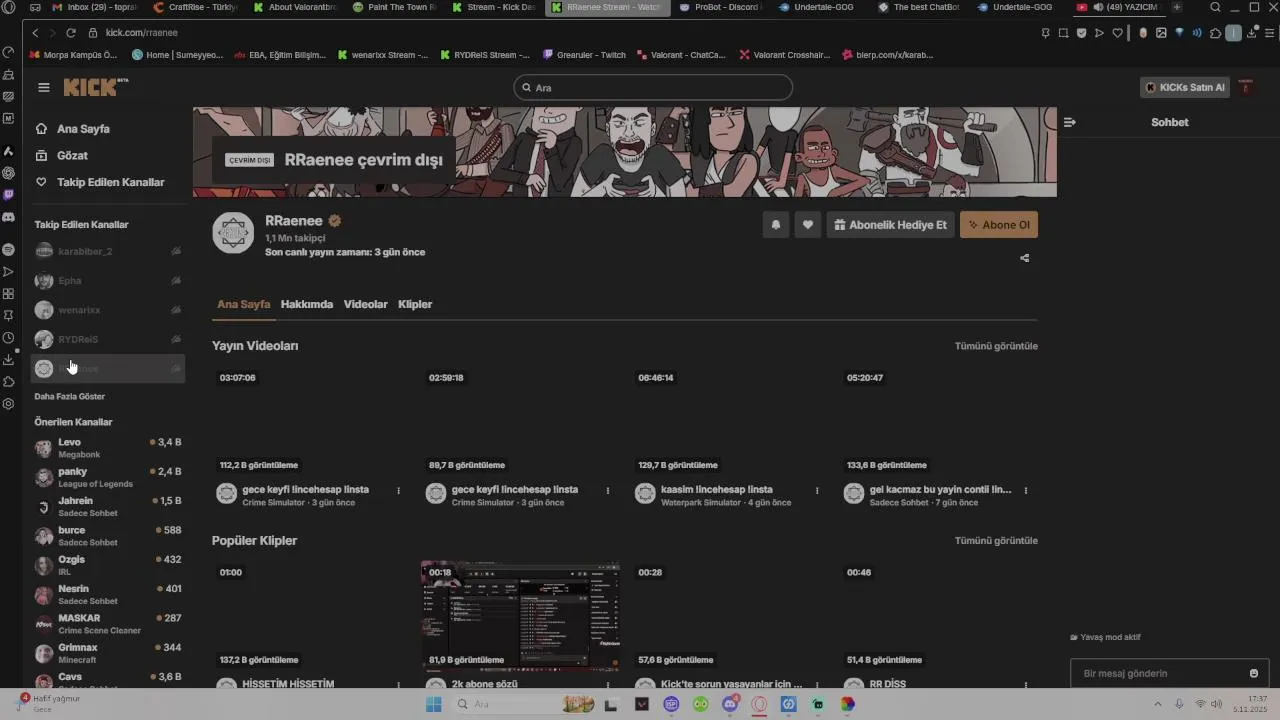Image resolution: width=1280 pixels, height=720 pixels.
Task: Select the Ana Sayfa channel tab
Action: pyautogui.click(x=244, y=304)
